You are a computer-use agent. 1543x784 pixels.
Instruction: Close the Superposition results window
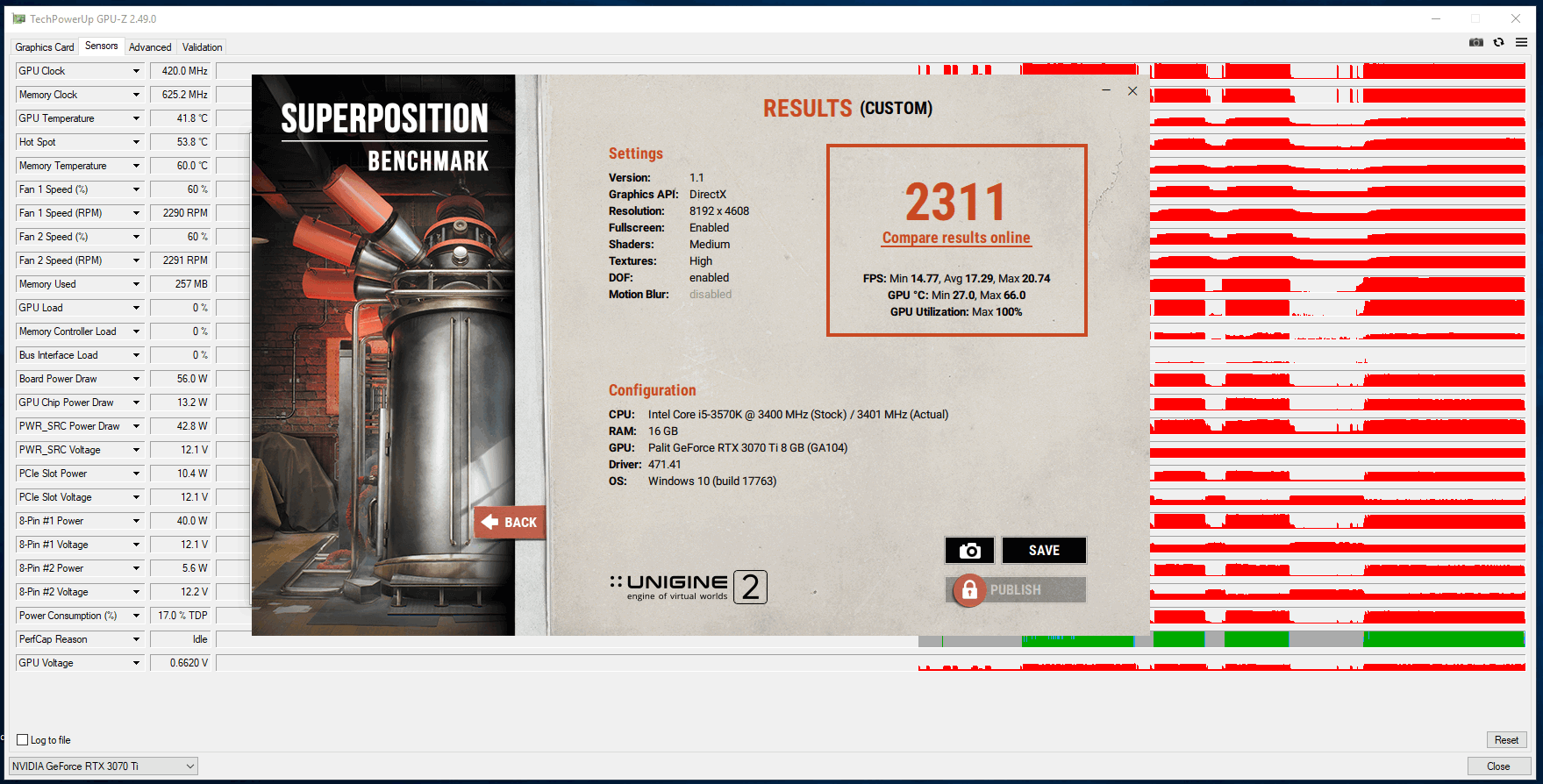coord(1132,90)
